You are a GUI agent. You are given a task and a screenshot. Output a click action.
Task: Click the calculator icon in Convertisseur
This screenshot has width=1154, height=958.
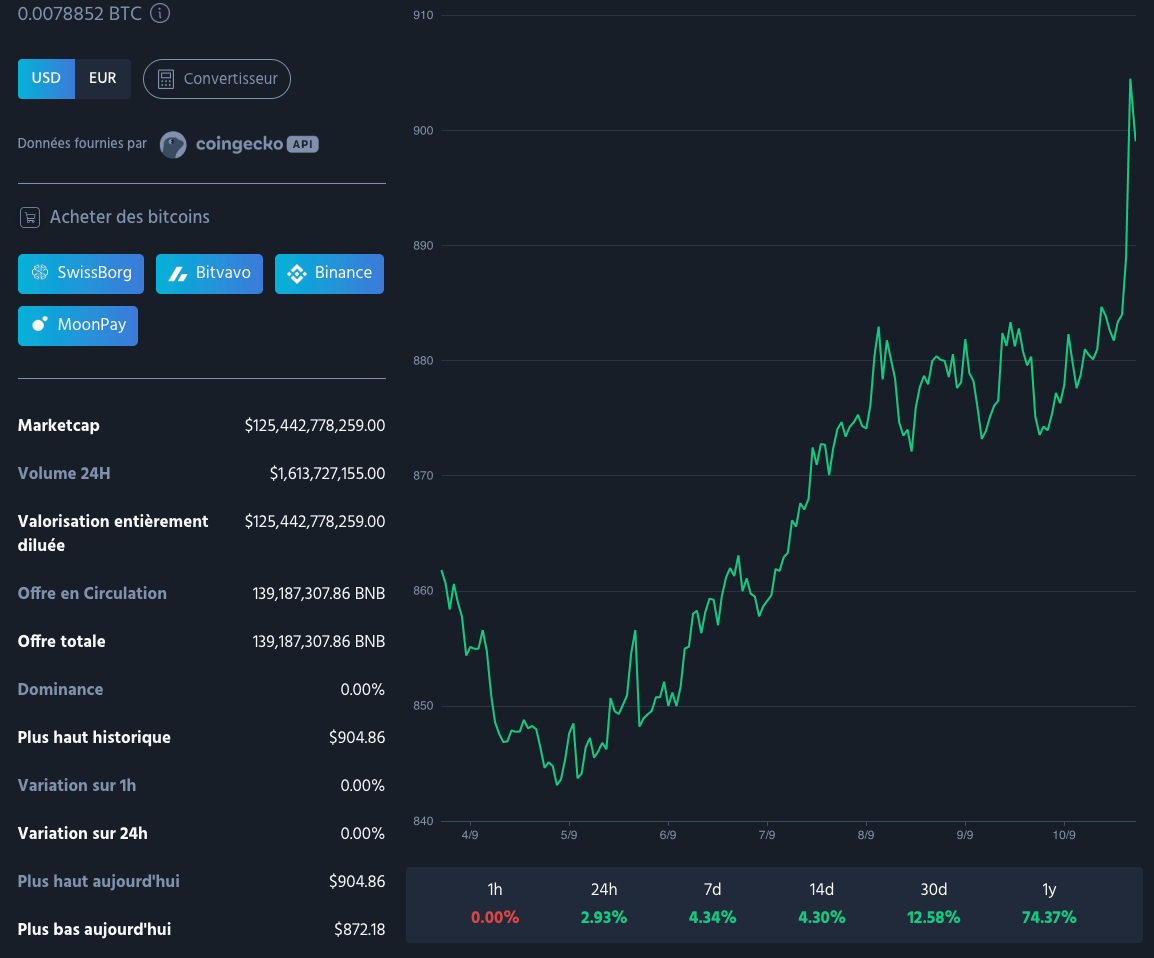click(166, 79)
